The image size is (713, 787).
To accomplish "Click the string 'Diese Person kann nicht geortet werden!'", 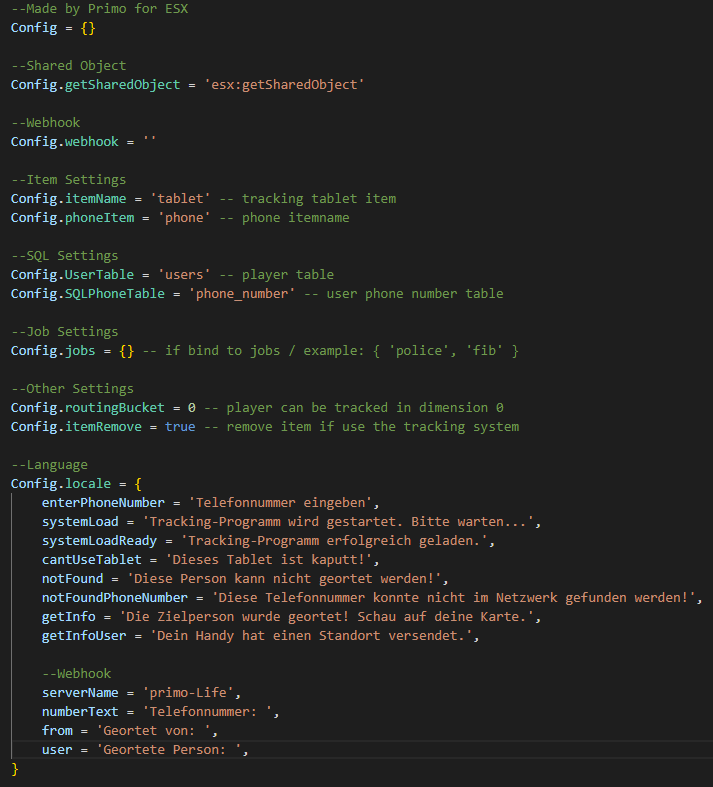I will pyautogui.click(x=284, y=579).
